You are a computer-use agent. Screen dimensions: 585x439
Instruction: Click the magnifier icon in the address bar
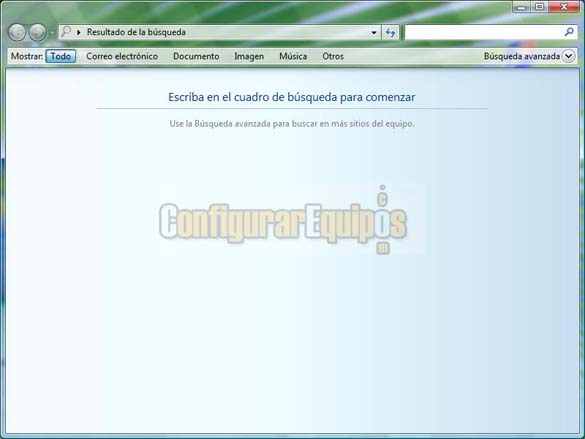coord(66,31)
